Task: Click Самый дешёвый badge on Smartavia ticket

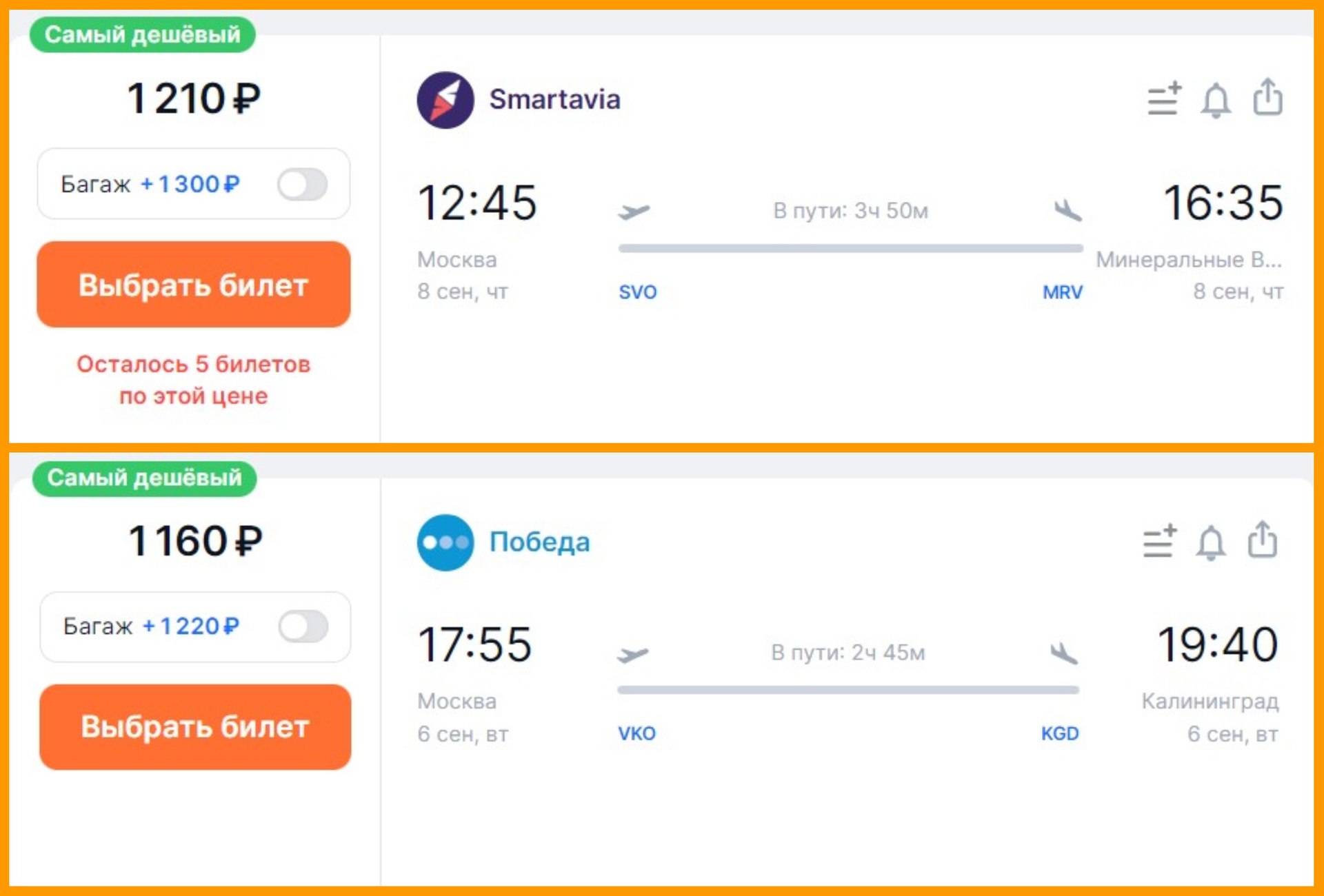Action: tap(143, 34)
